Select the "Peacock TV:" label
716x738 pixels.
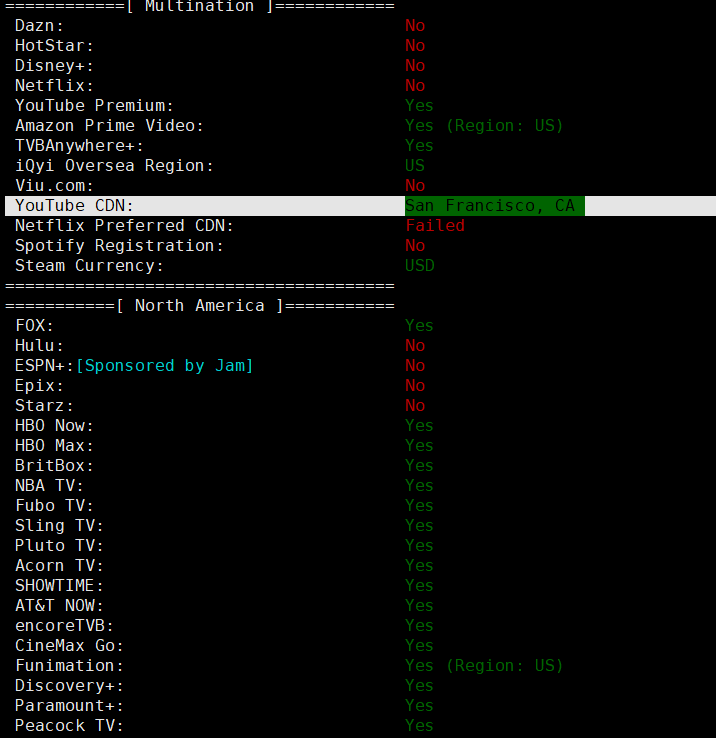coord(69,726)
